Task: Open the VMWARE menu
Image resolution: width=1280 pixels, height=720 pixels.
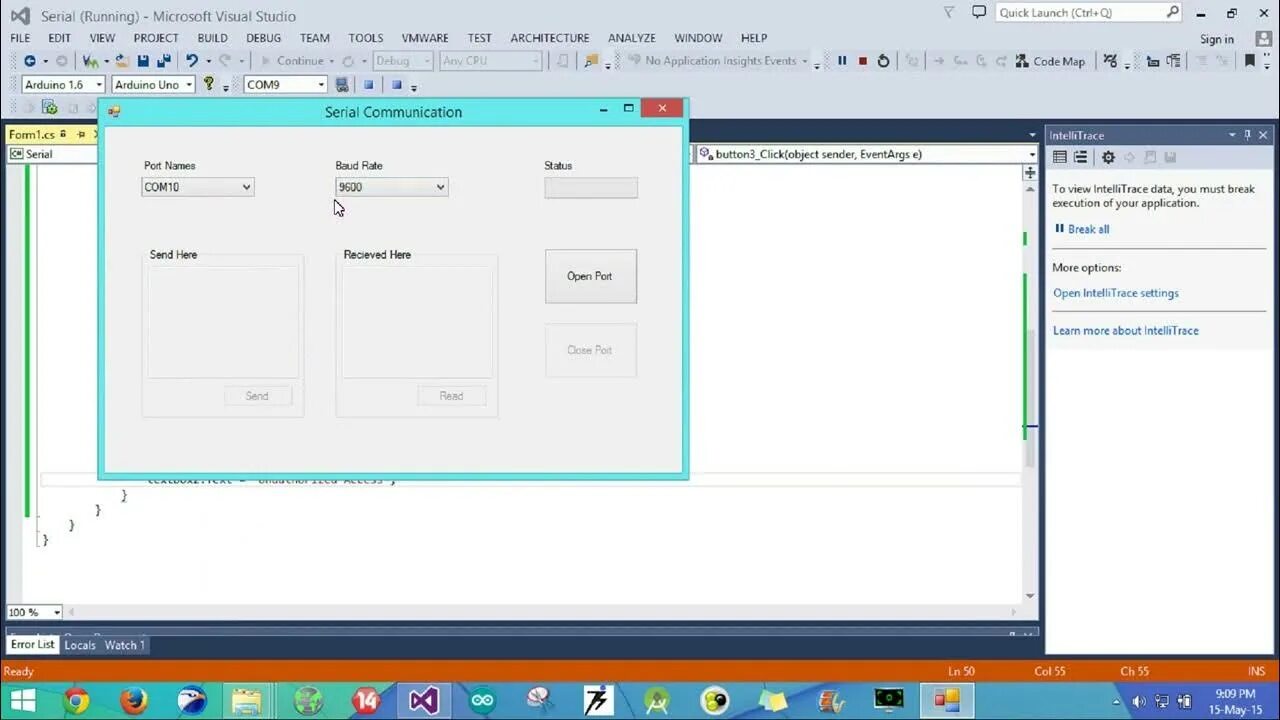Action: point(425,38)
